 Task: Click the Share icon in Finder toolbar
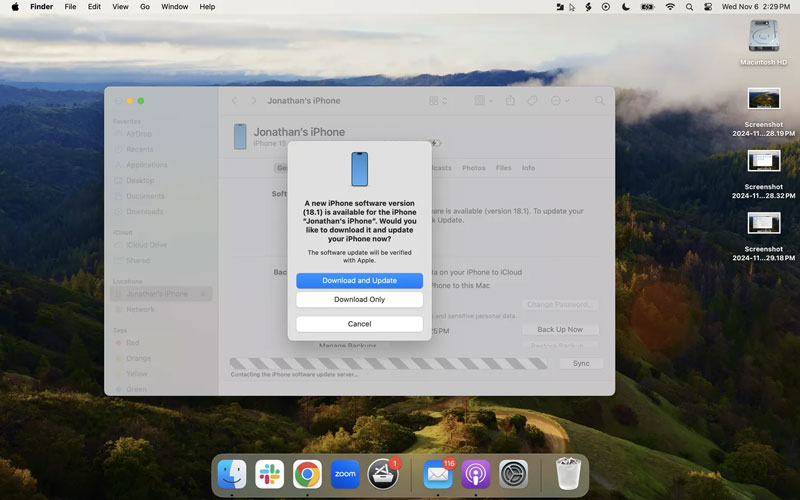pyautogui.click(x=510, y=101)
